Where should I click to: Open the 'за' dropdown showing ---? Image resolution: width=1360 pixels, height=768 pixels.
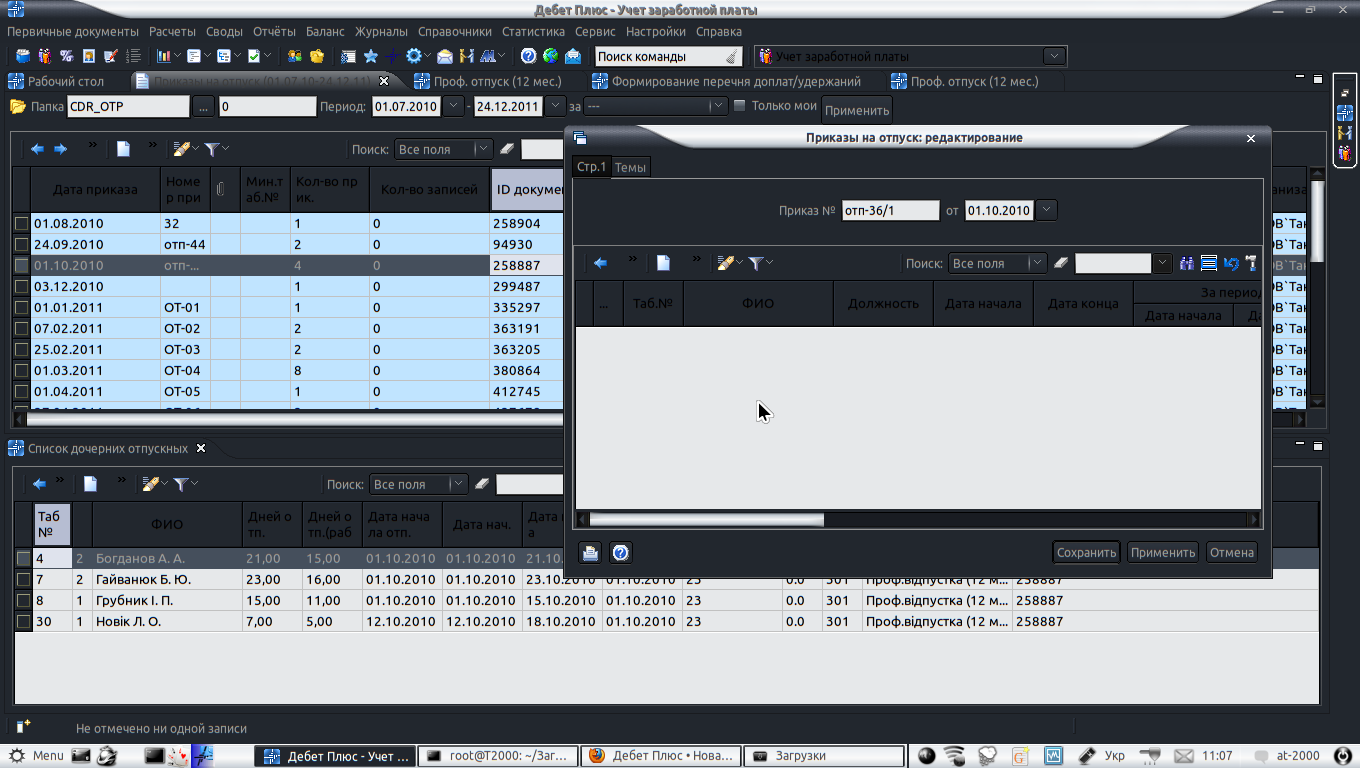(x=718, y=106)
